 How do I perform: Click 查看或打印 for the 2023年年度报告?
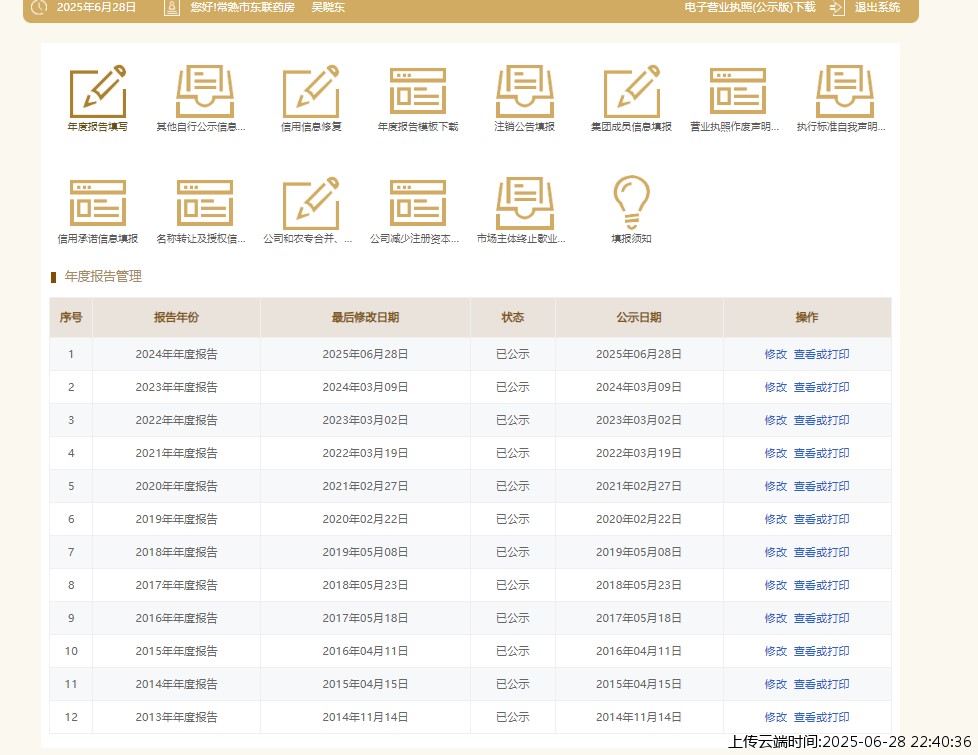(x=821, y=387)
